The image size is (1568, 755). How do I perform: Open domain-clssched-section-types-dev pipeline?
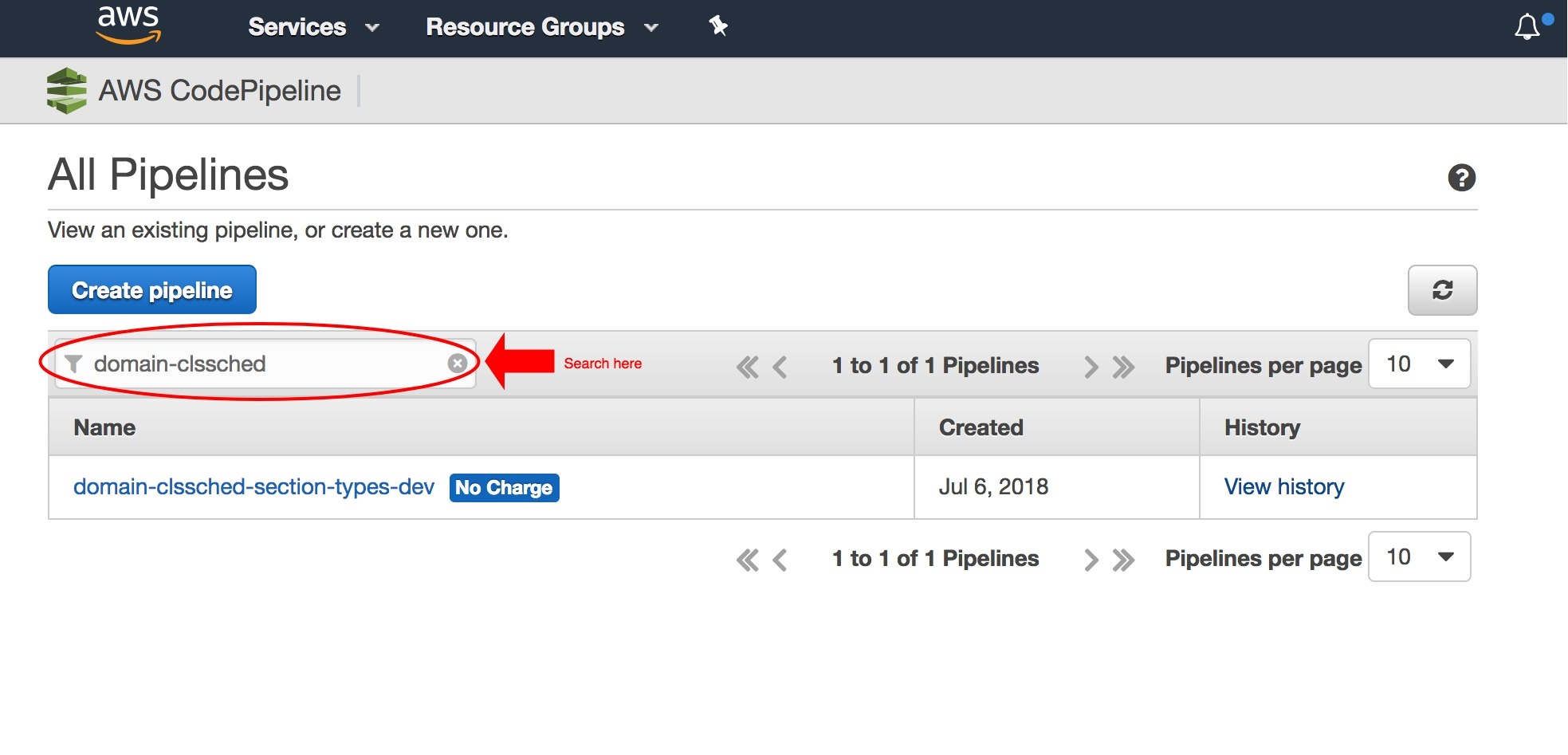click(x=253, y=486)
